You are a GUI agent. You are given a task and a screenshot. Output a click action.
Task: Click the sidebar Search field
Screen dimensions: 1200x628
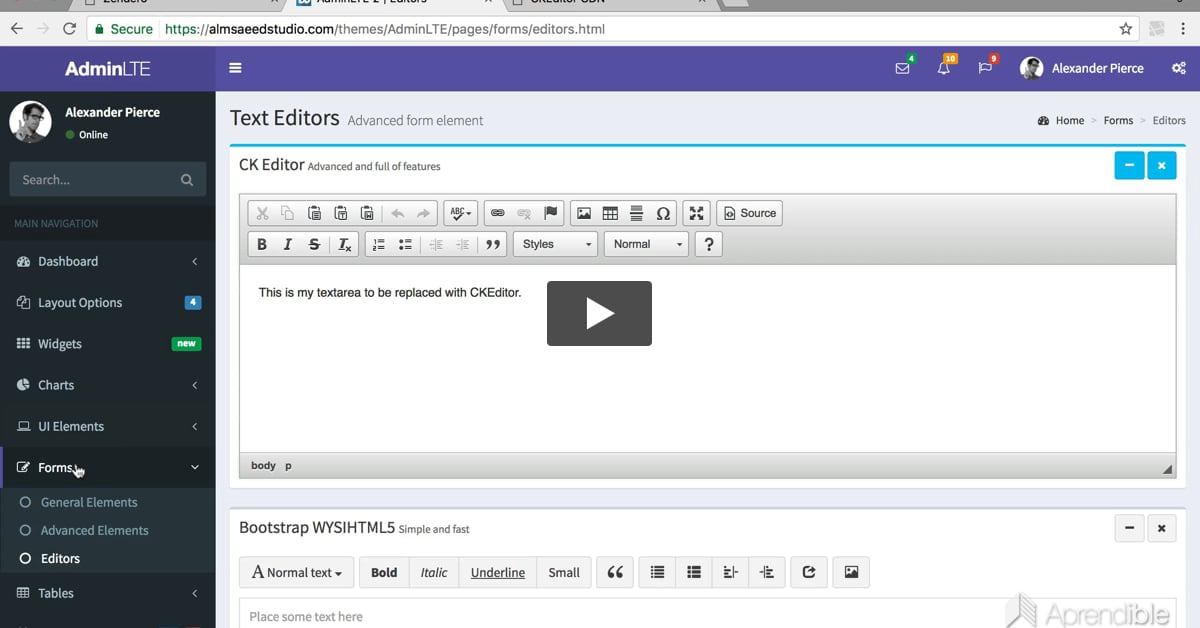(x=95, y=180)
